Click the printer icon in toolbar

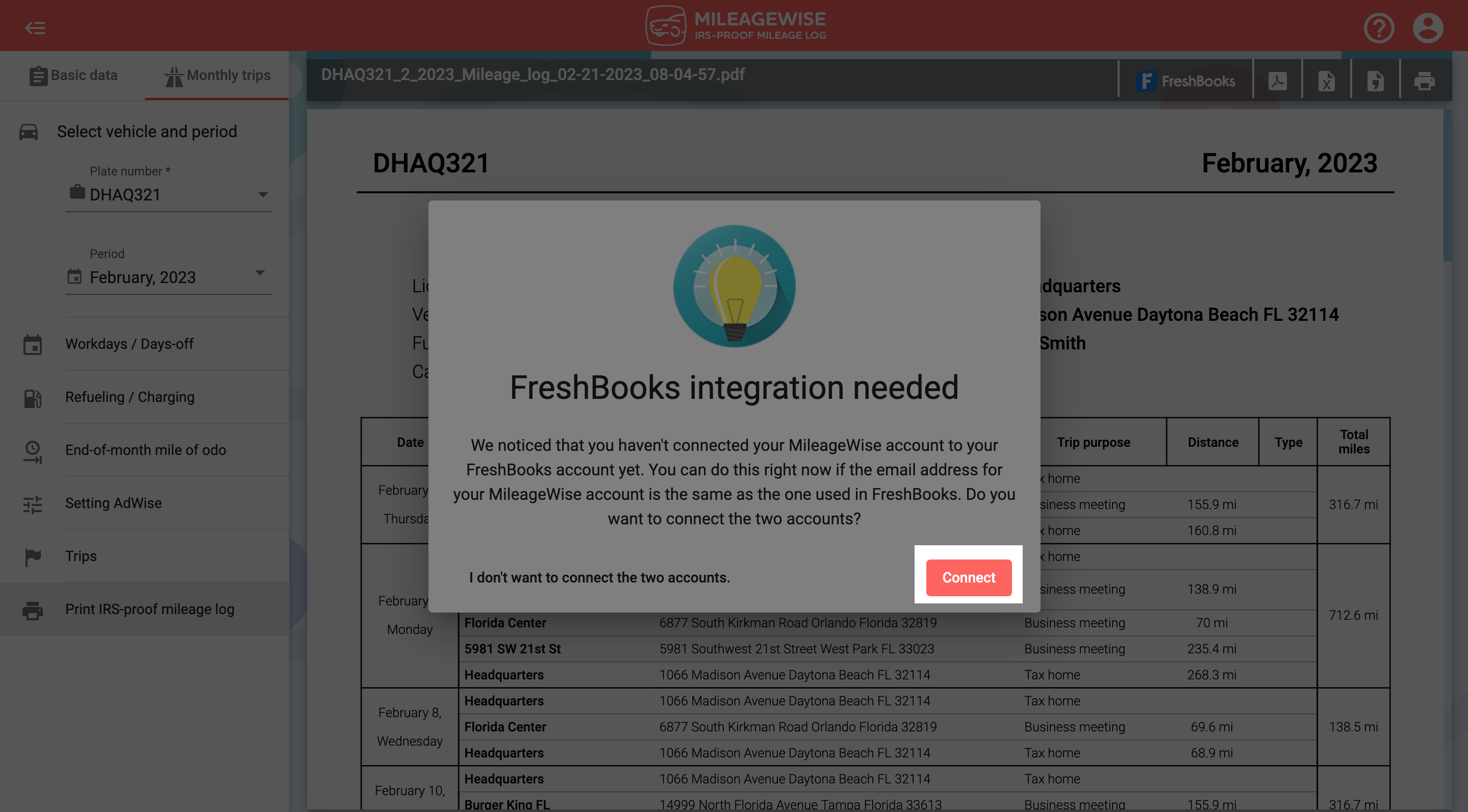(x=1424, y=81)
